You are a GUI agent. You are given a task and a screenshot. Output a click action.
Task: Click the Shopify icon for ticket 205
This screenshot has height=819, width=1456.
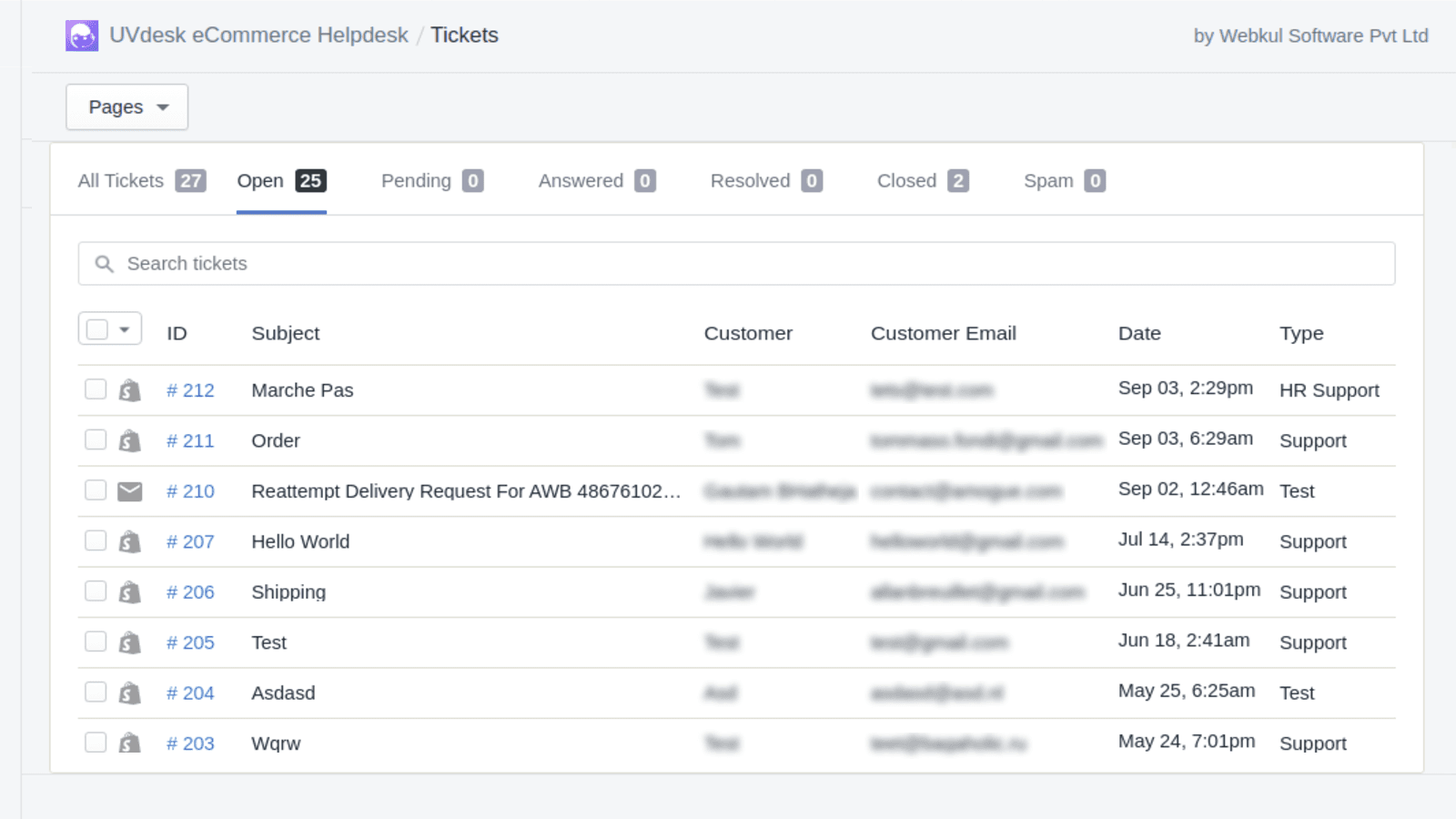[x=129, y=641]
